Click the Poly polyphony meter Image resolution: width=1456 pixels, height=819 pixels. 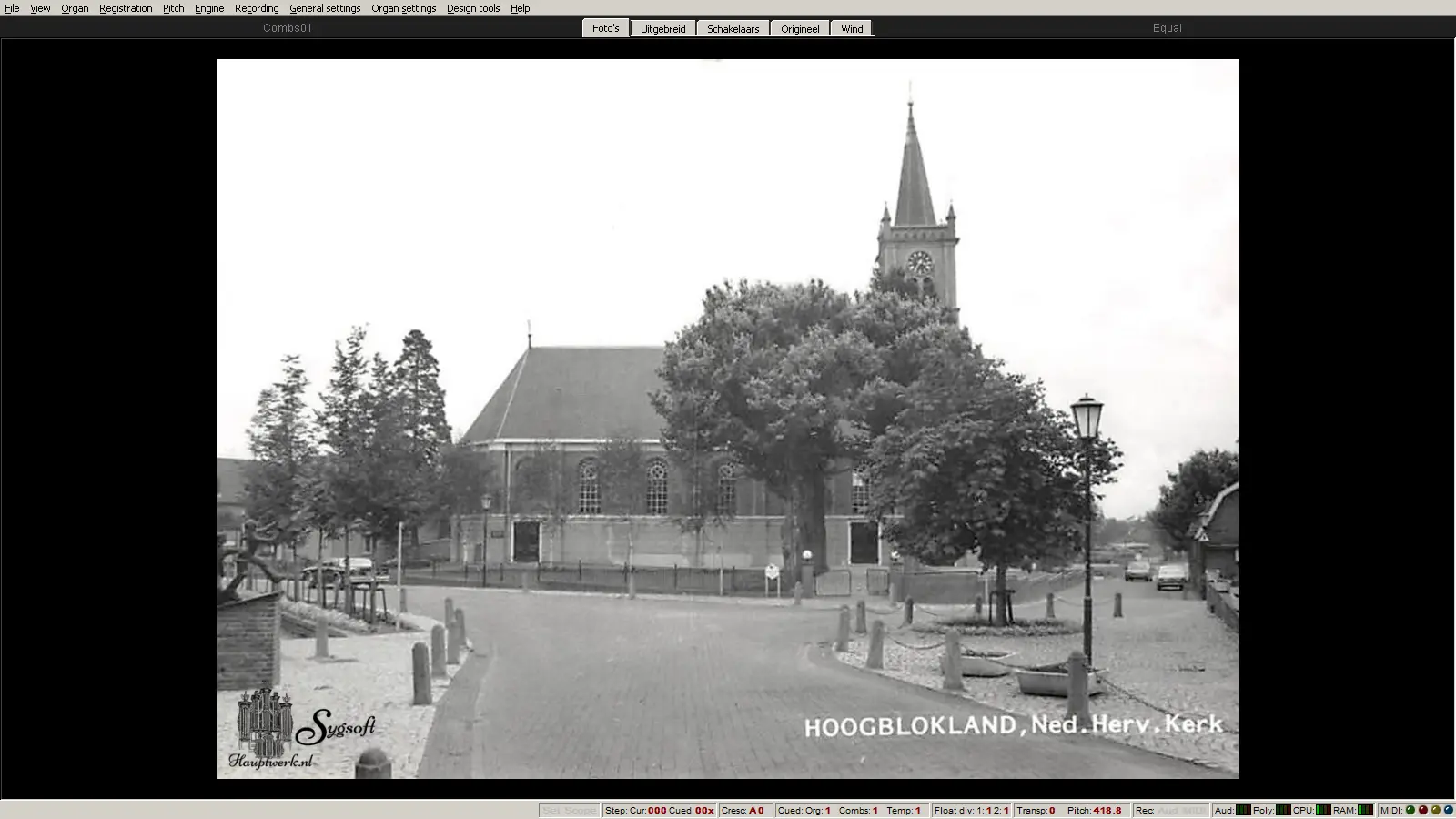click(x=1283, y=810)
